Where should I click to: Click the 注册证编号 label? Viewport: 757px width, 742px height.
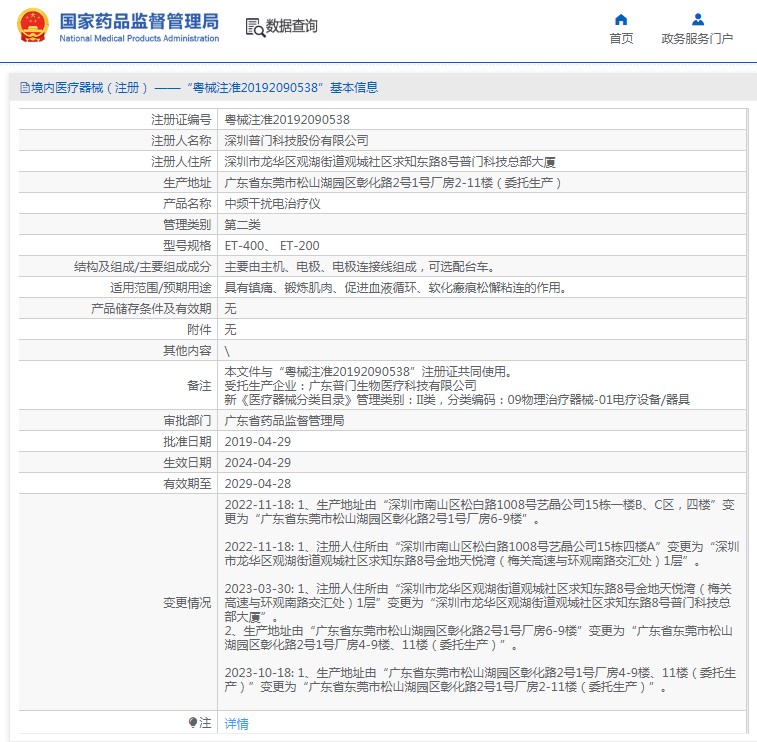[181, 120]
